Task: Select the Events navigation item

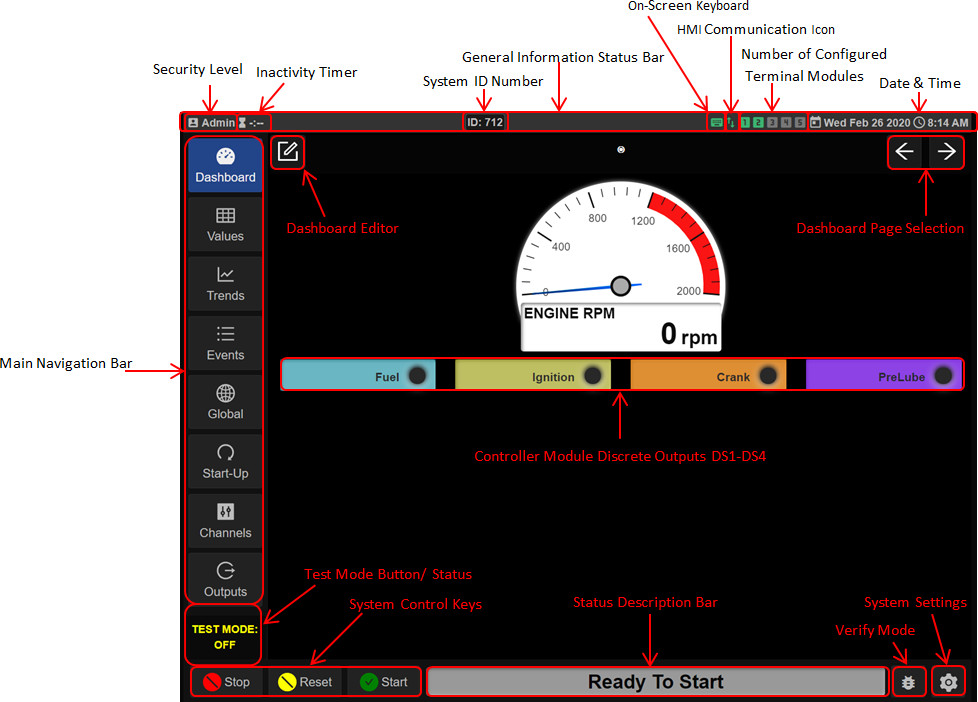Action: tap(225, 343)
